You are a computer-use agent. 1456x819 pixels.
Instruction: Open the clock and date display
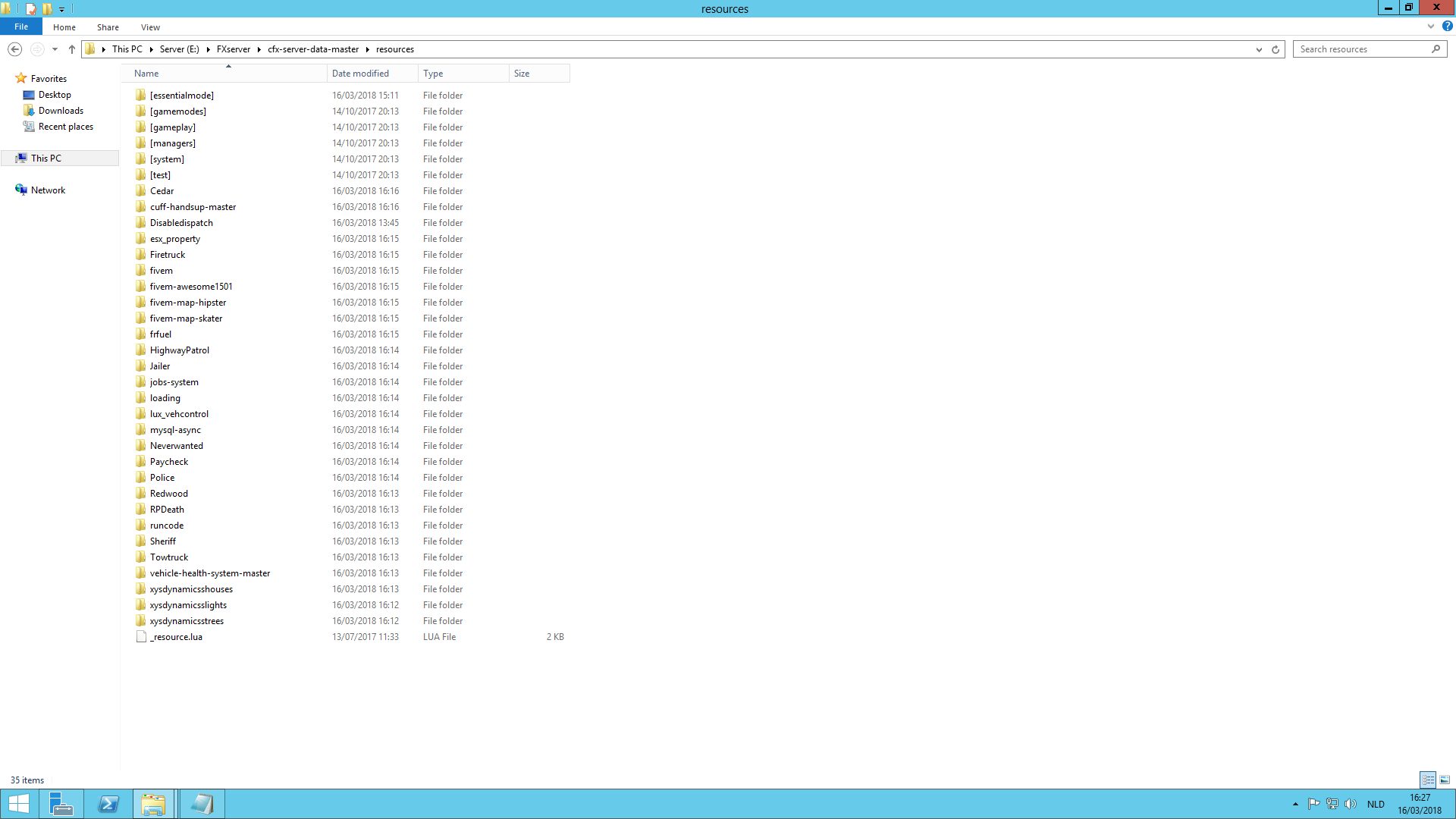point(1420,804)
